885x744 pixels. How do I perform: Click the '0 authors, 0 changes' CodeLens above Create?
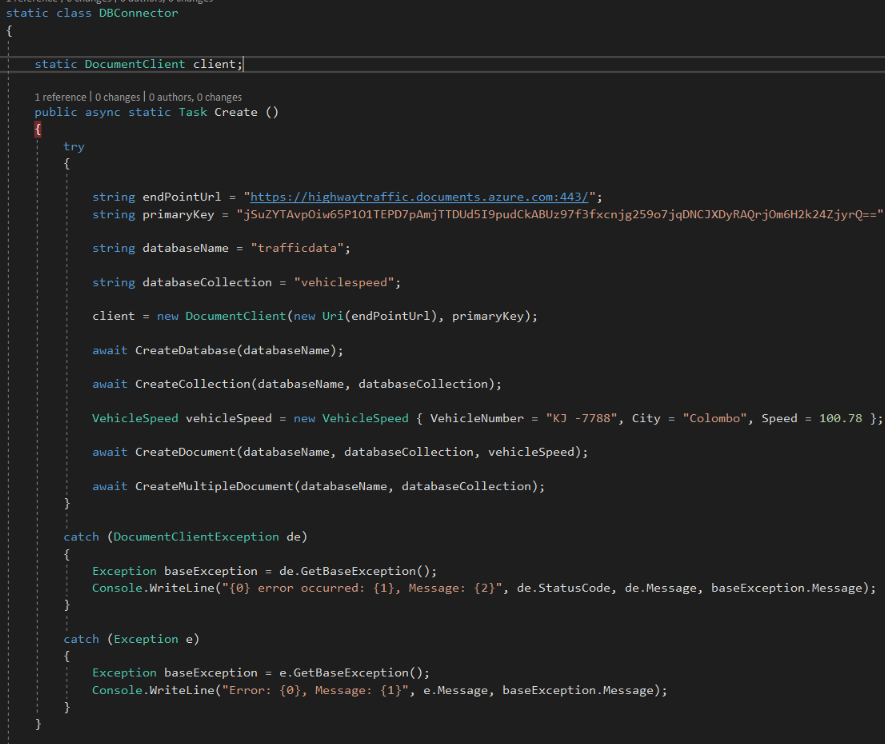(195, 97)
